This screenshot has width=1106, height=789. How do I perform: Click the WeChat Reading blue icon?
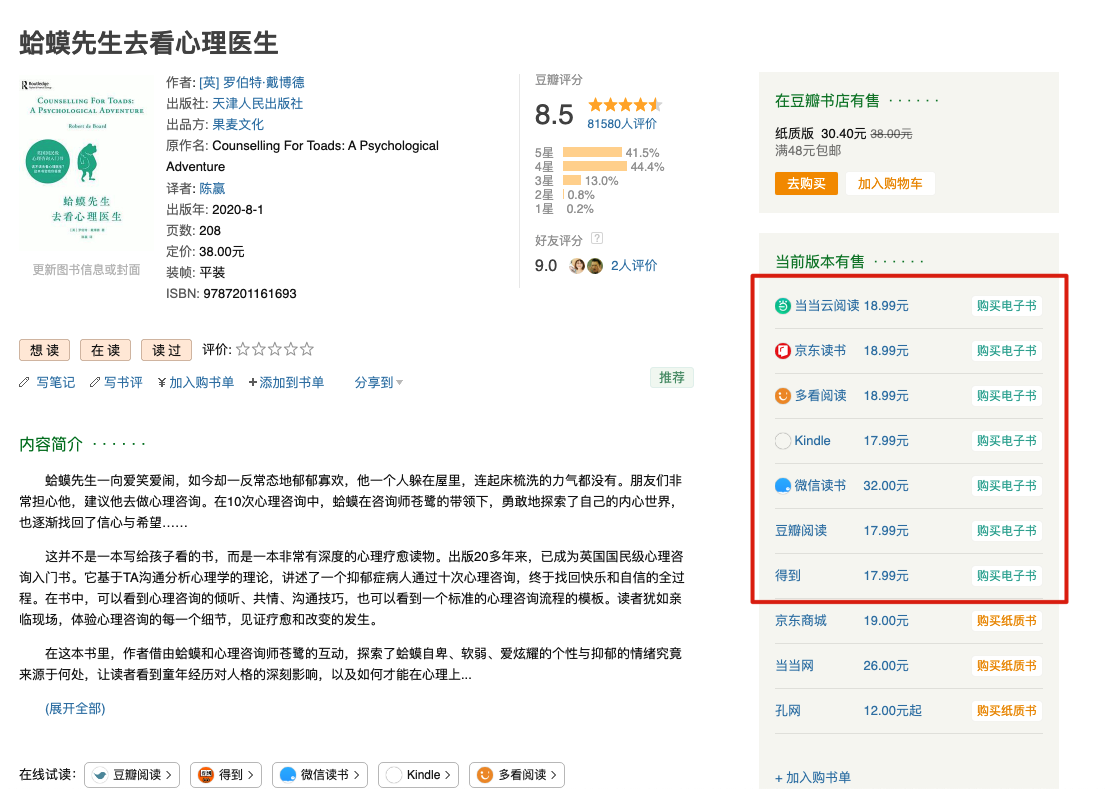click(783, 486)
